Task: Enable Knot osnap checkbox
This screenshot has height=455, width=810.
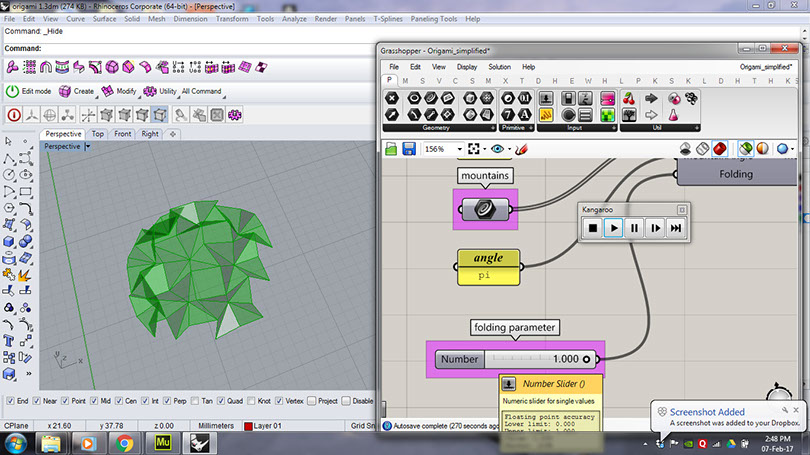Action: 251,401
